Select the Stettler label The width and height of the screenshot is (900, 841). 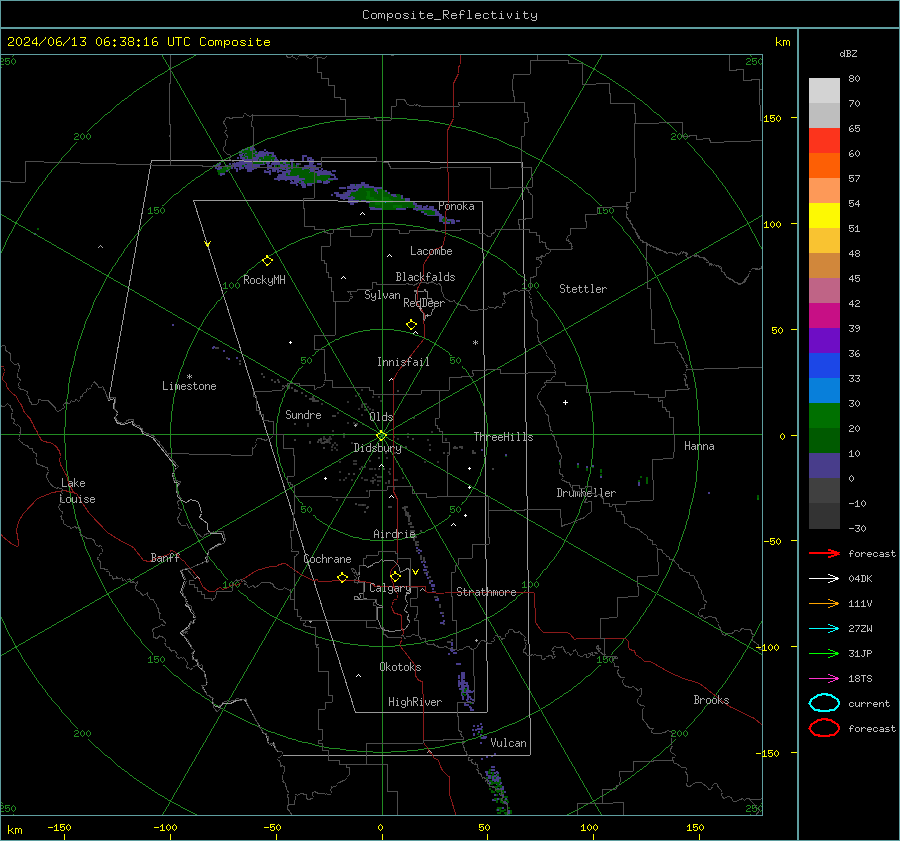pos(583,289)
